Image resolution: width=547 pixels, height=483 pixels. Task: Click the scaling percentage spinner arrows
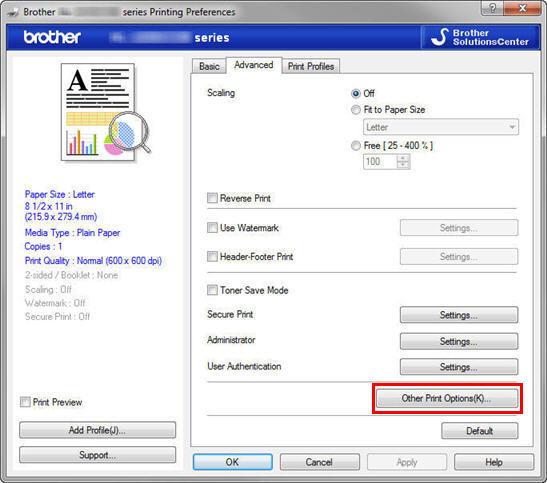(x=403, y=161)
